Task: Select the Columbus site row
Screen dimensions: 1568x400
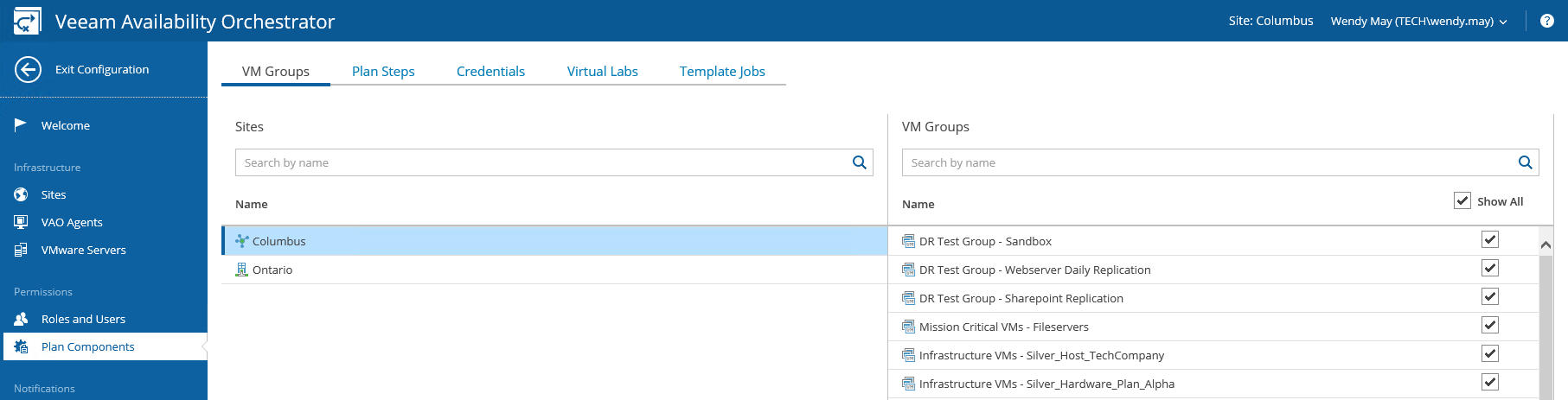Action: [x=554, y=241]
